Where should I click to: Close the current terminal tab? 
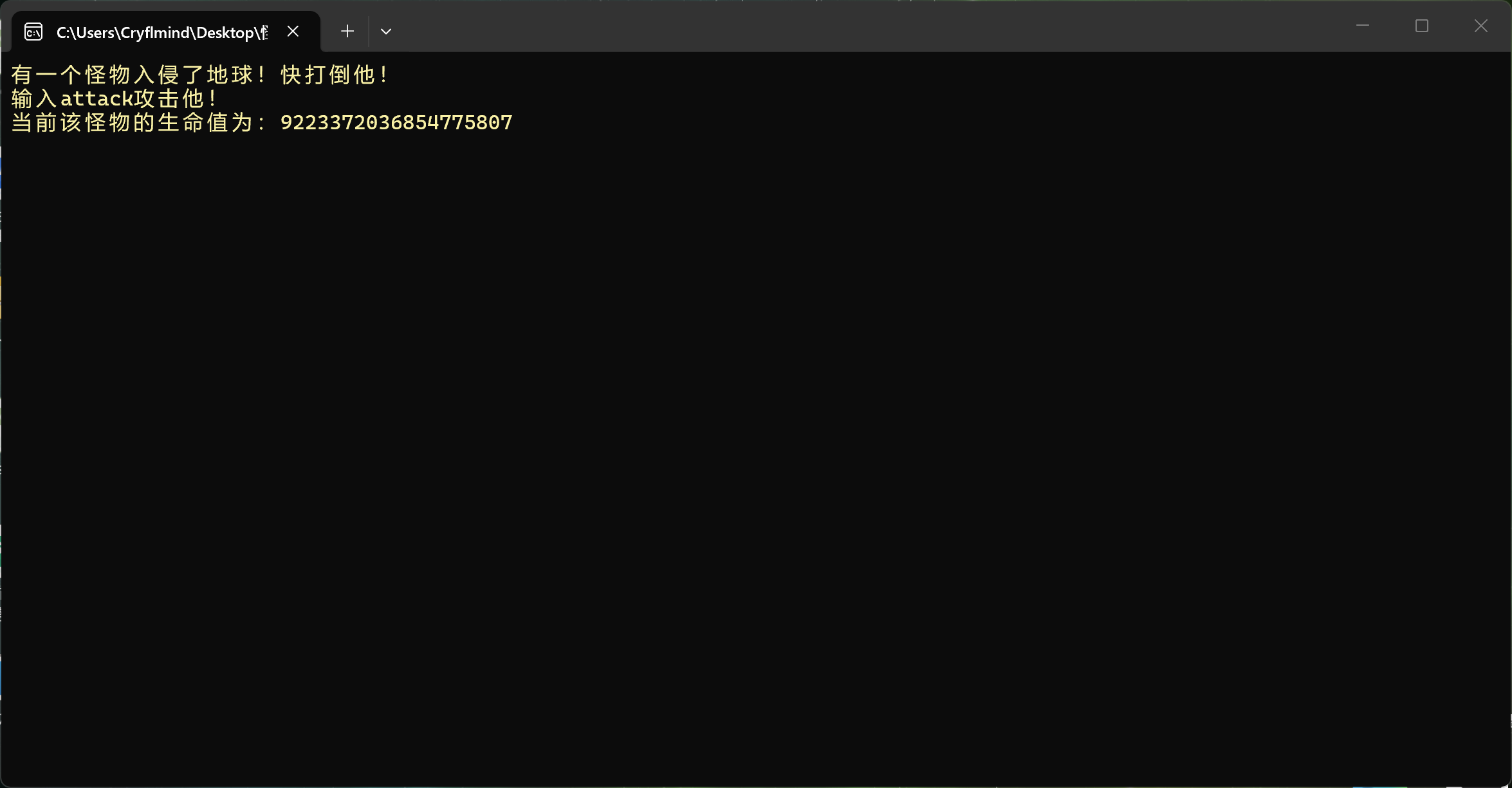pyautogui.click(x=293, y=31)
